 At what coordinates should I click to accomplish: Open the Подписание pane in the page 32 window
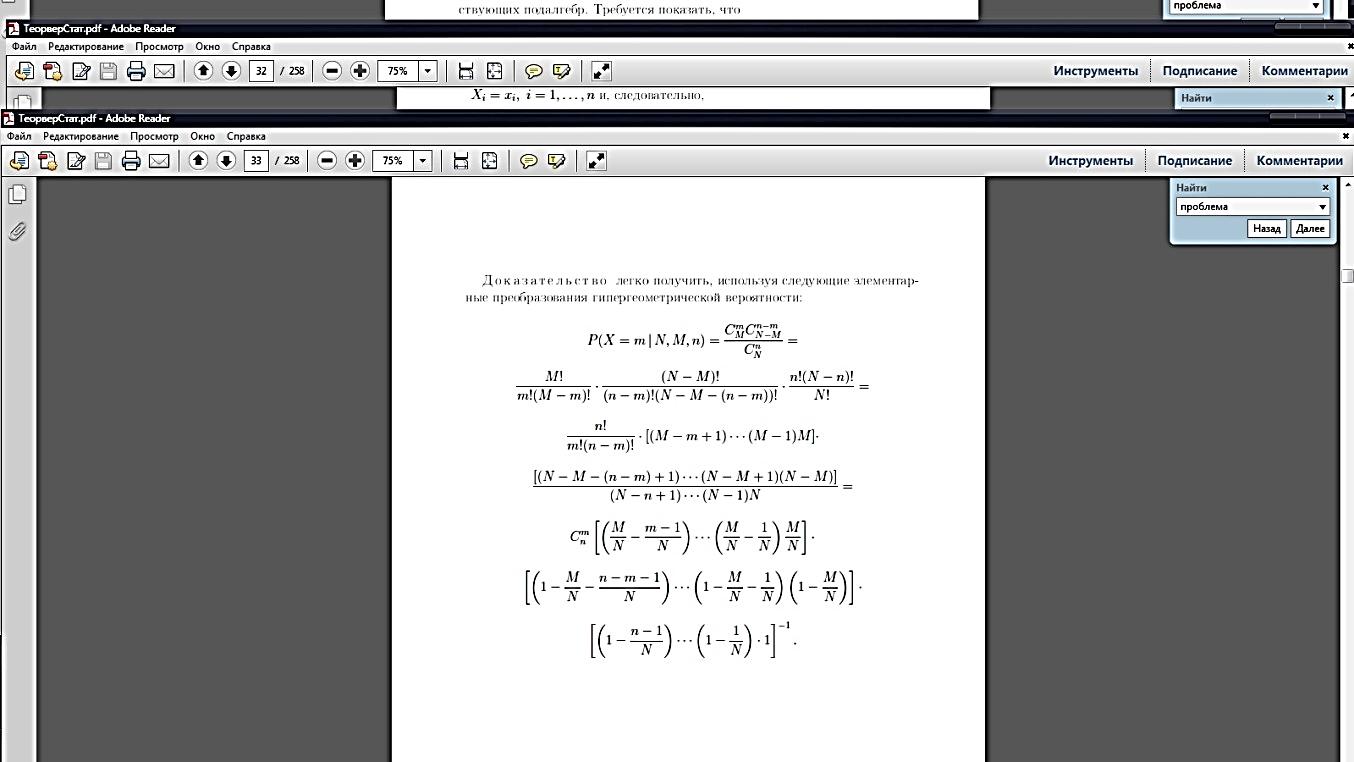[x=1199, y=71]
